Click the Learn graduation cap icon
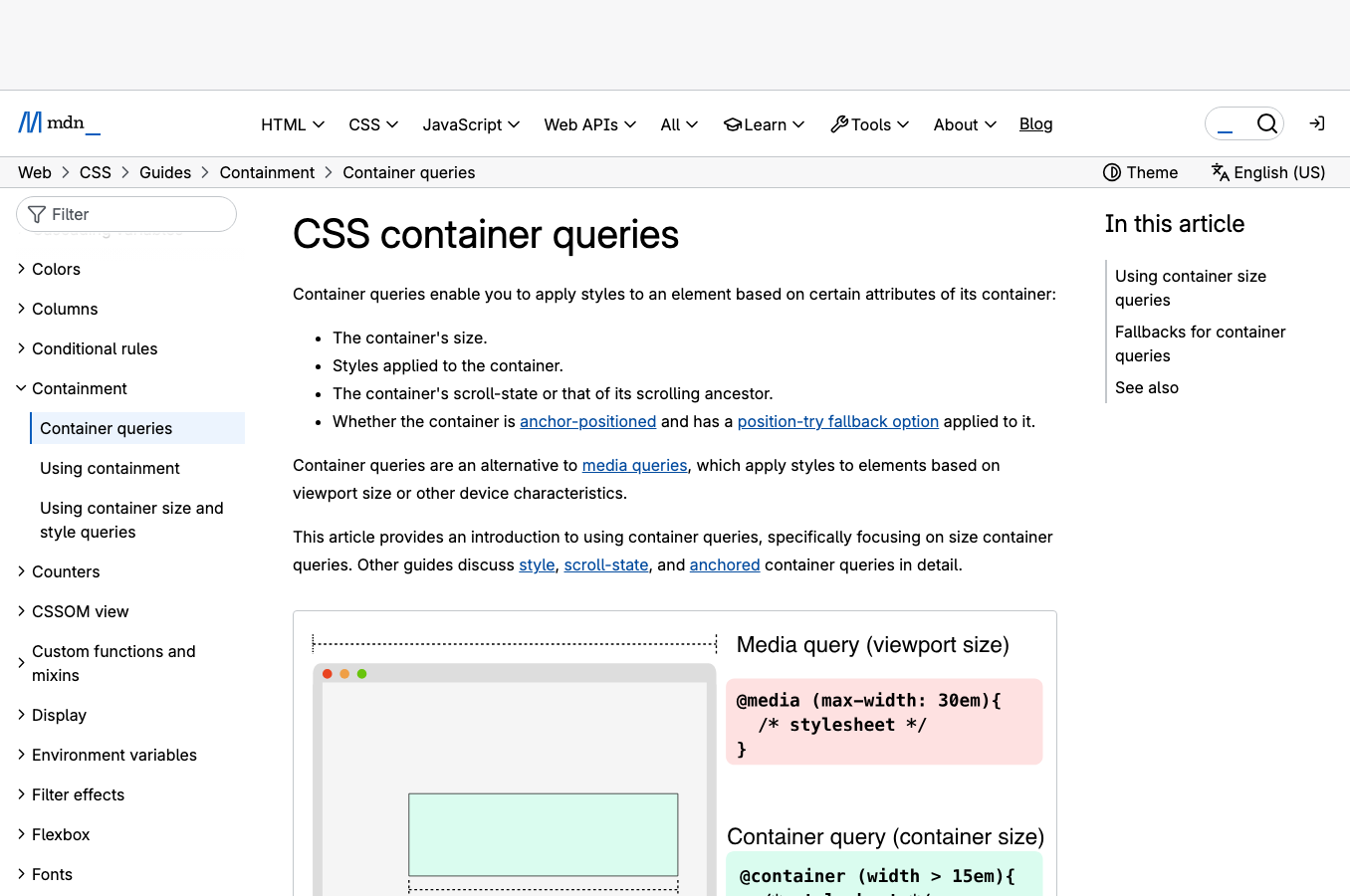Image resolution: width=1350 pixels, height=896 pixels. pyautogui.click(x=735, y=123)
